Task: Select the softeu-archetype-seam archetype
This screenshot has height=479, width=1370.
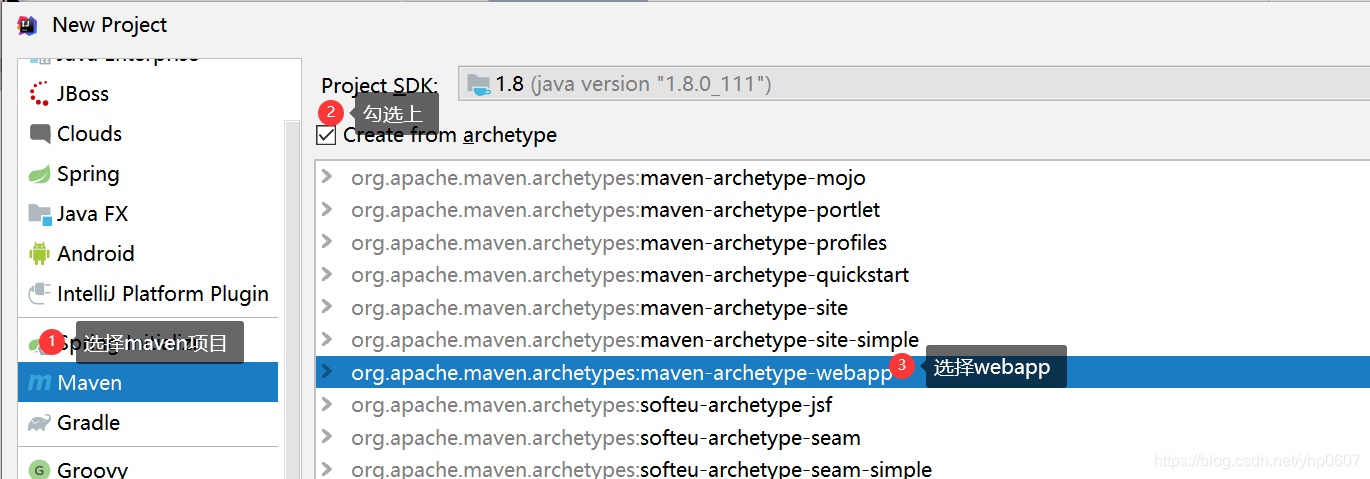Action: click(x=842, y=438)
